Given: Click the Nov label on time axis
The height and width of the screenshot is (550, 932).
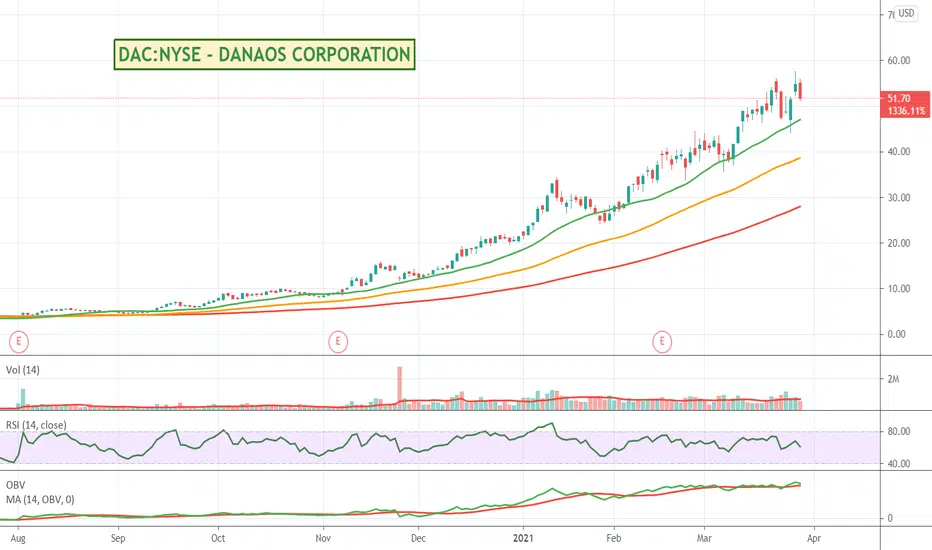Looking at the screenshot, I should (x=323, y=538).
